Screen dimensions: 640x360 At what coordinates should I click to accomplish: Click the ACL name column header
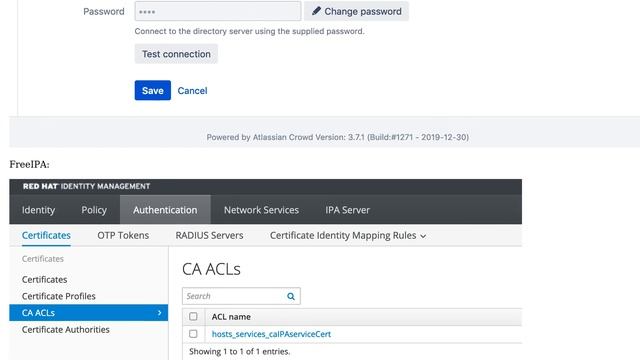[231, 317]
